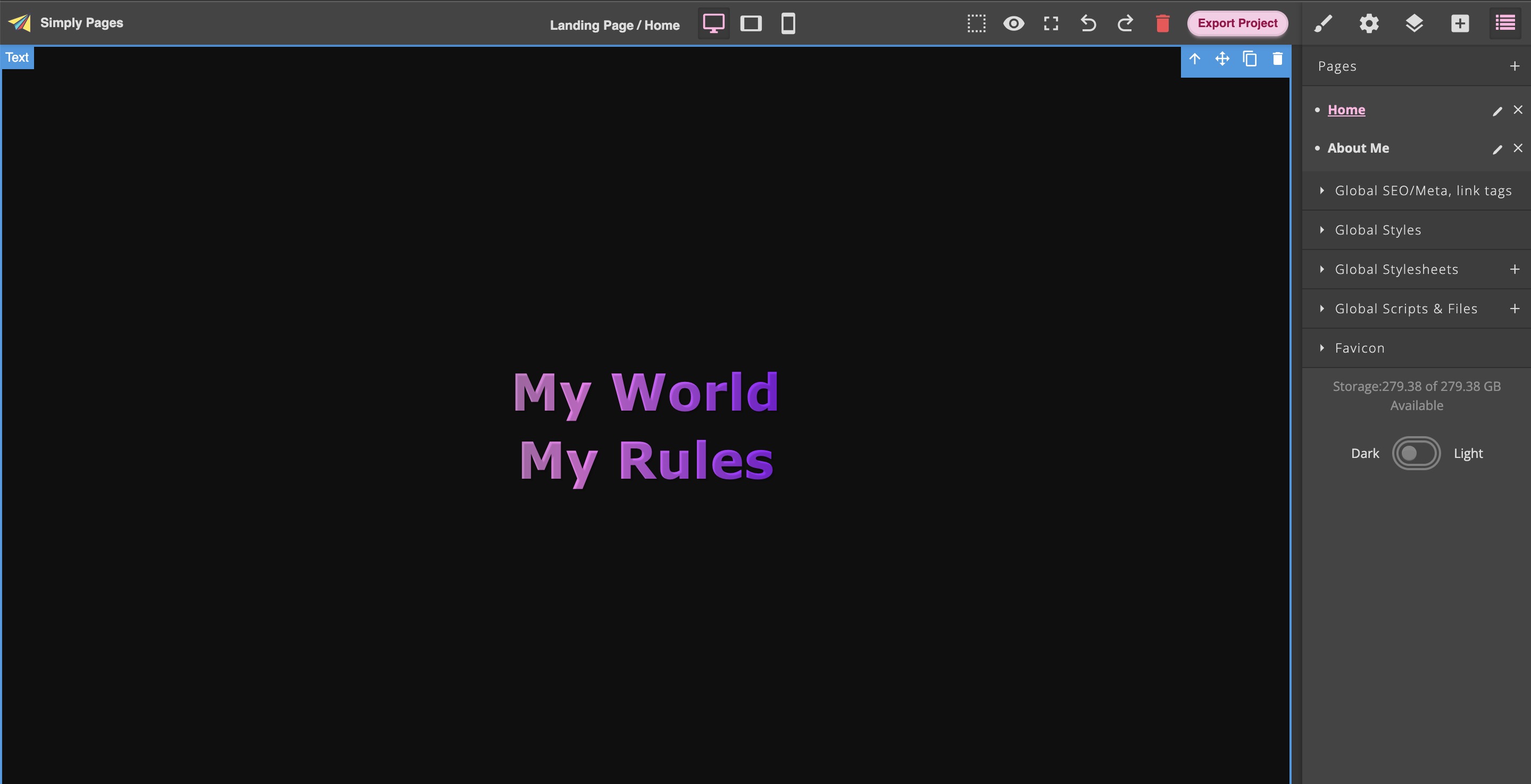Switch to tablet preview mode

751,24
